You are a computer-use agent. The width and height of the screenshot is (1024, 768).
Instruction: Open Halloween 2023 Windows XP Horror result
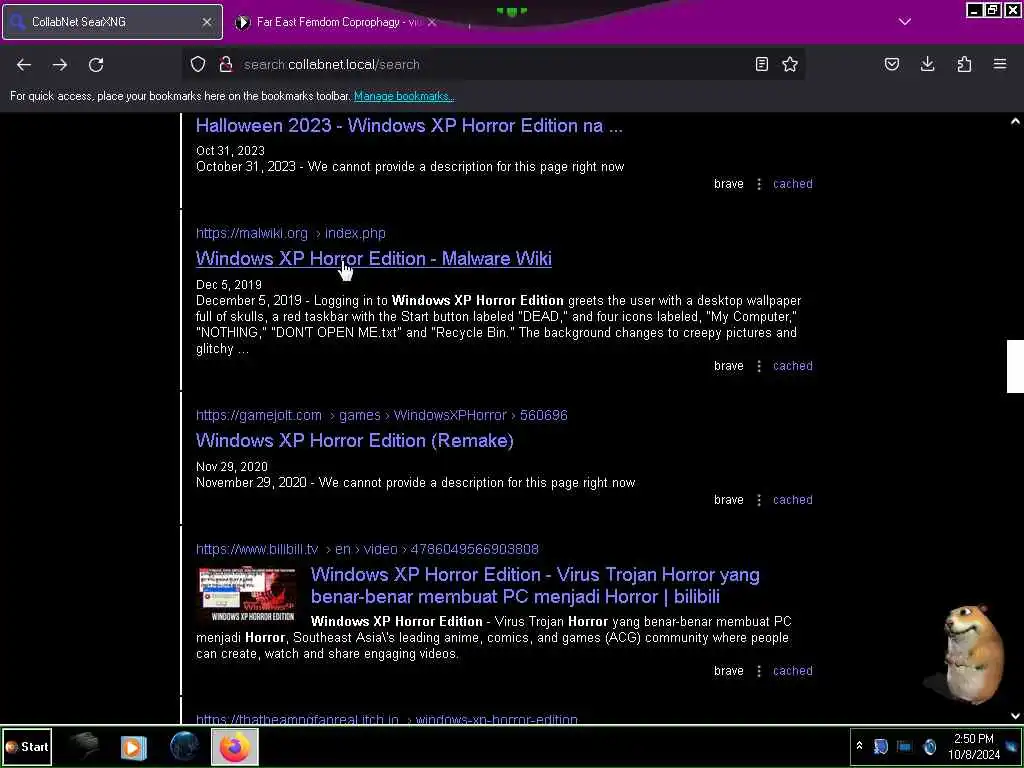(409, 125)
